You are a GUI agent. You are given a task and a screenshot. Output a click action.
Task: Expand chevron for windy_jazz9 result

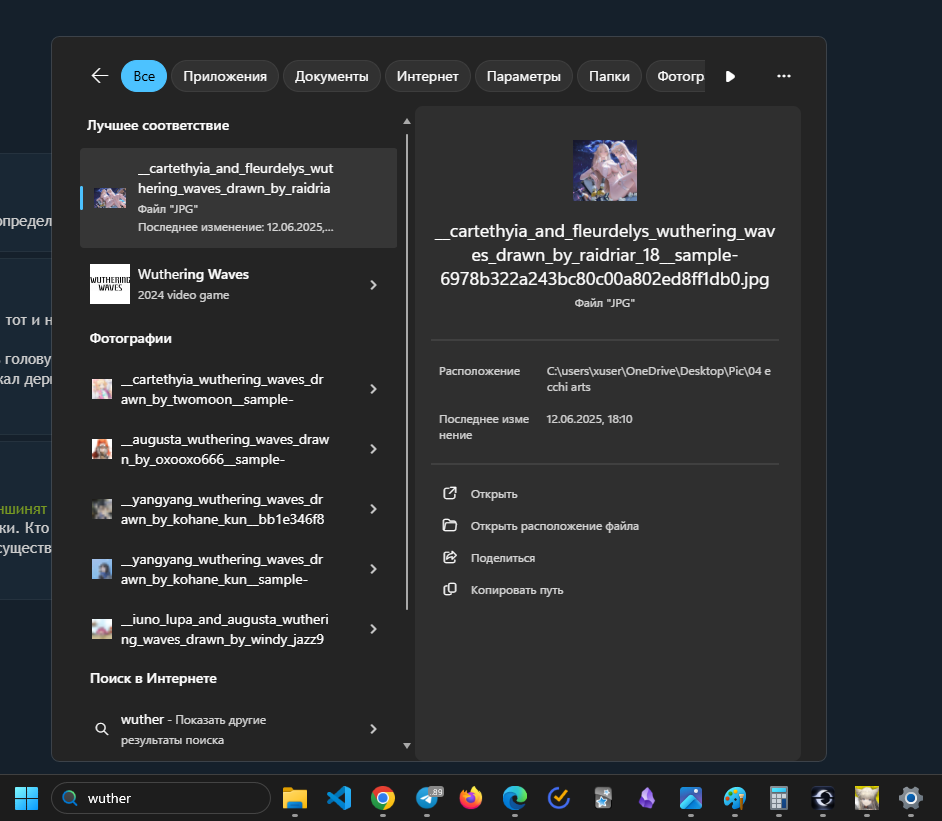tap(373, 629)
